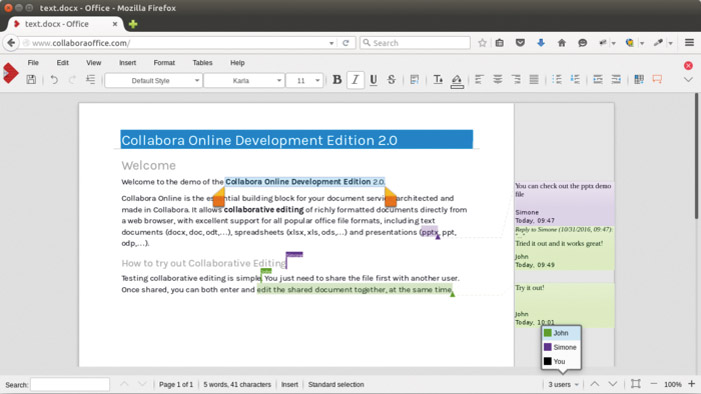Insert a table from toolbar
This screenshot has width=701, height=394.
click(x=639, y=80)
